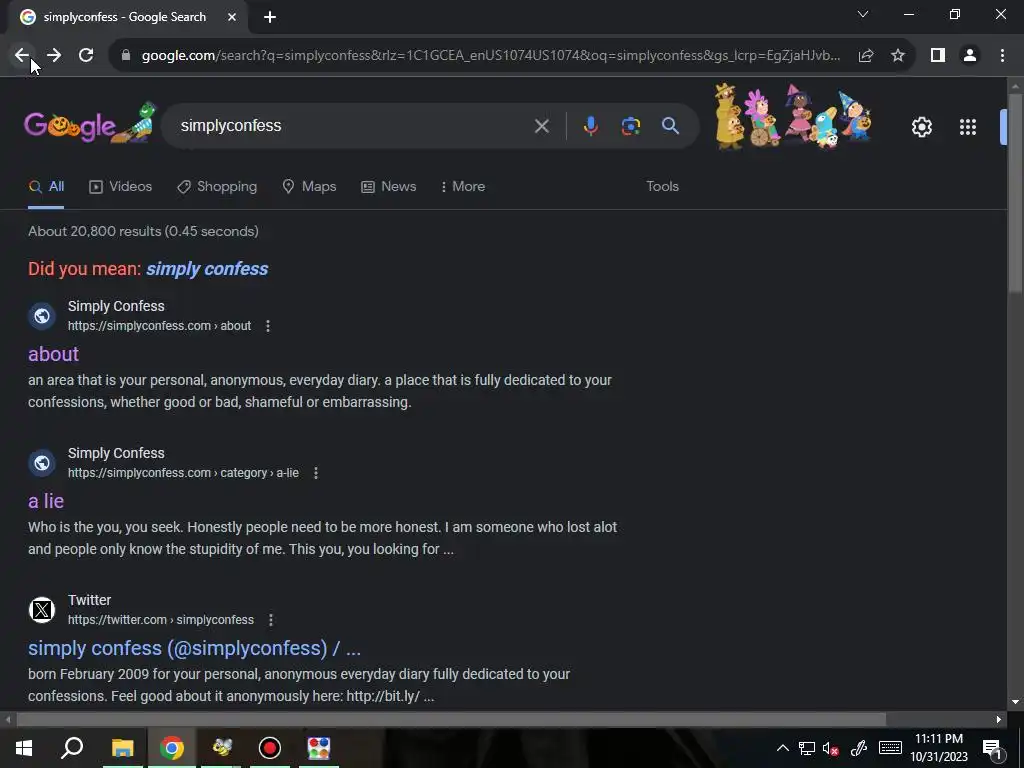Open the network status tray icon
This screenshot has height=768, width=1024.
[x=807, y=748]
